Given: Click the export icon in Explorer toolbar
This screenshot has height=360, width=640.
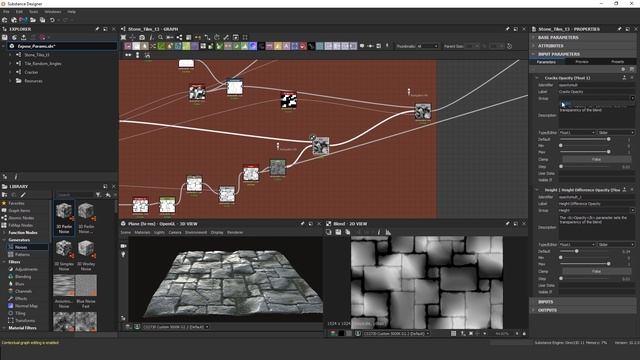Looking at the screenshot, I should pyautogui.click(x=24, y=38).
